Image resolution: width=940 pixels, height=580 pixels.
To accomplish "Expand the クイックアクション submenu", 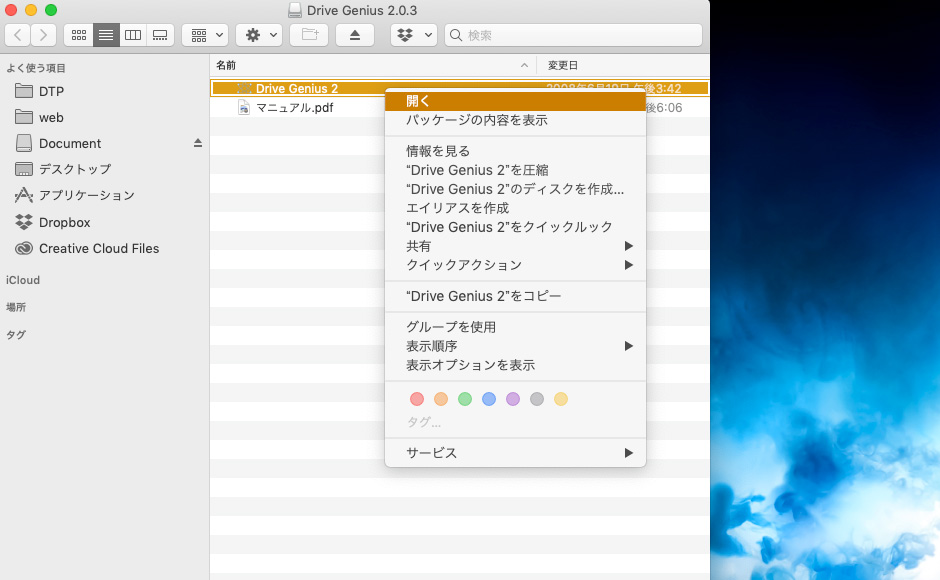I will coord(516,265).
